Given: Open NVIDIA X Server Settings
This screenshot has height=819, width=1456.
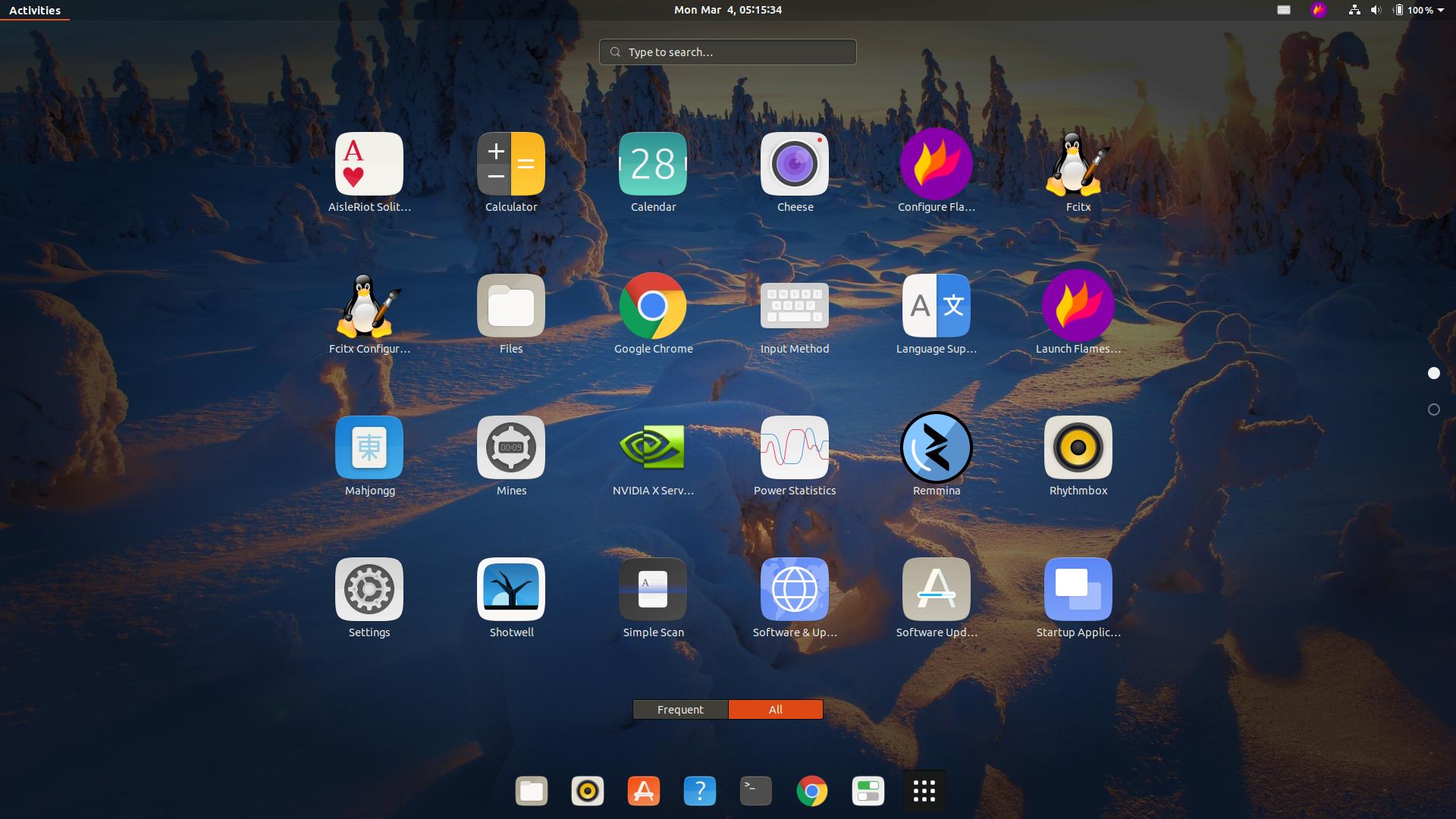Looking at the screenshot, I should [653, 447].
